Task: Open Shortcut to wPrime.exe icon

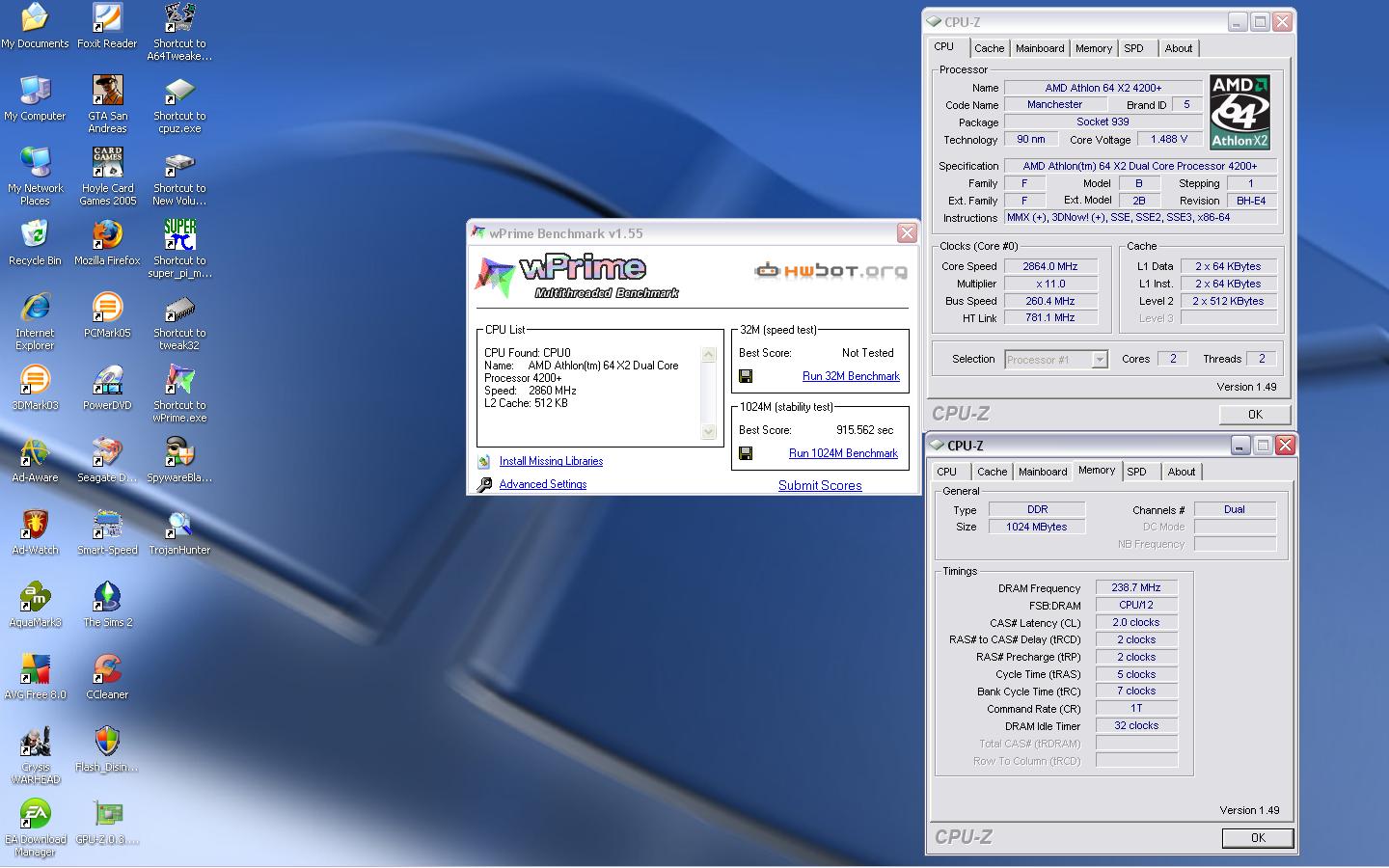Action: (x=179, y=393)
